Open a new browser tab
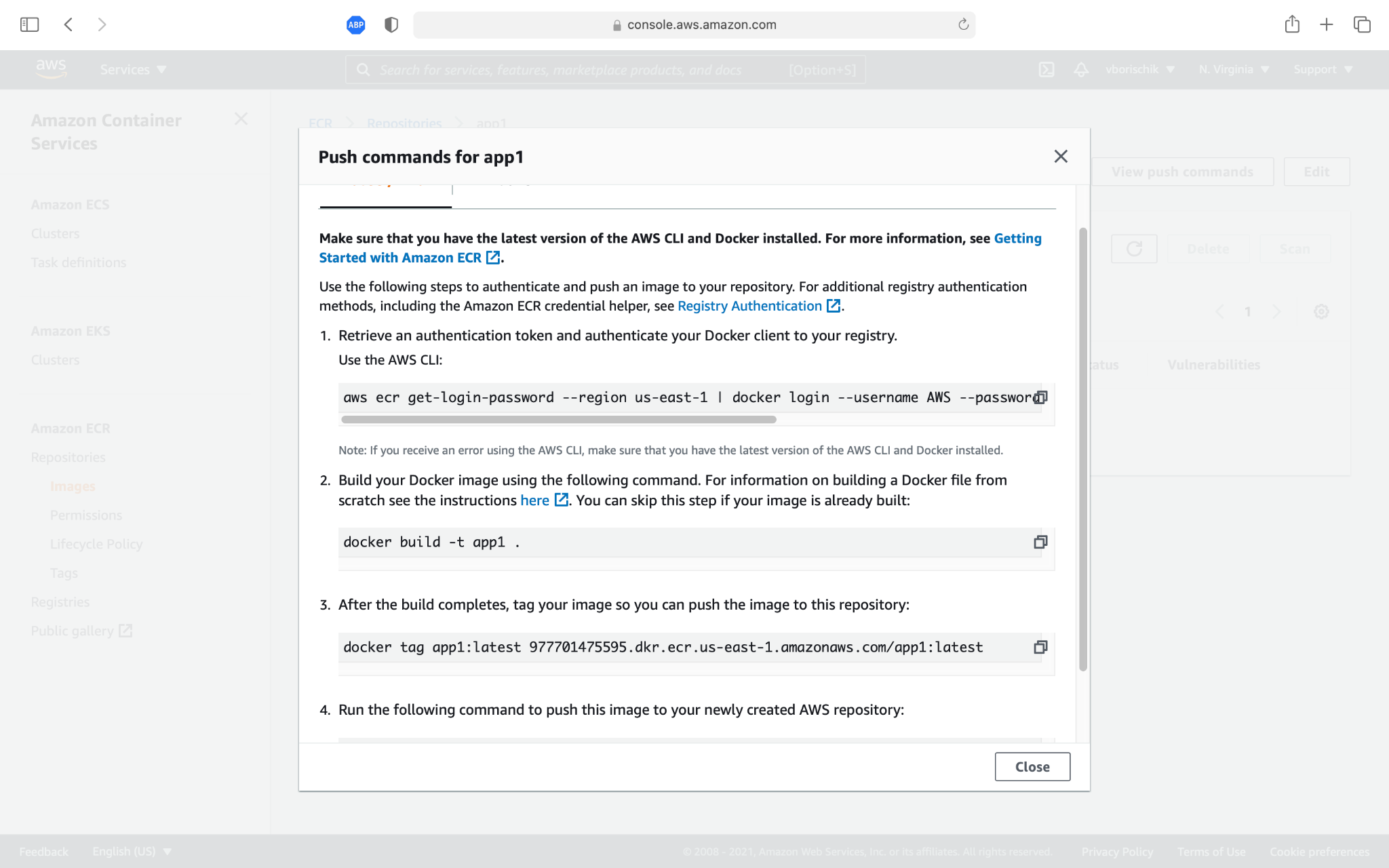This screenshot has width=1389, height=868. pos(1327,25)
